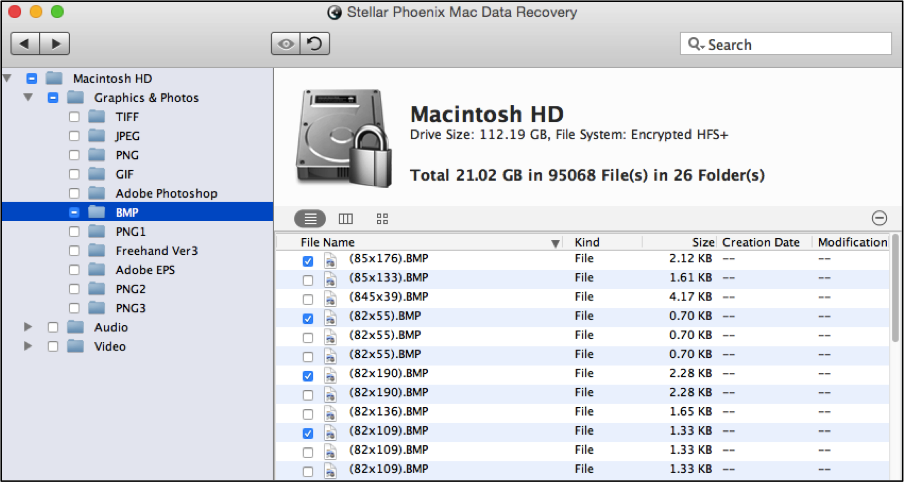Click file icon of (82x136).BMP
The width and height of the screenshot is (904, 482).
[330, 414]
